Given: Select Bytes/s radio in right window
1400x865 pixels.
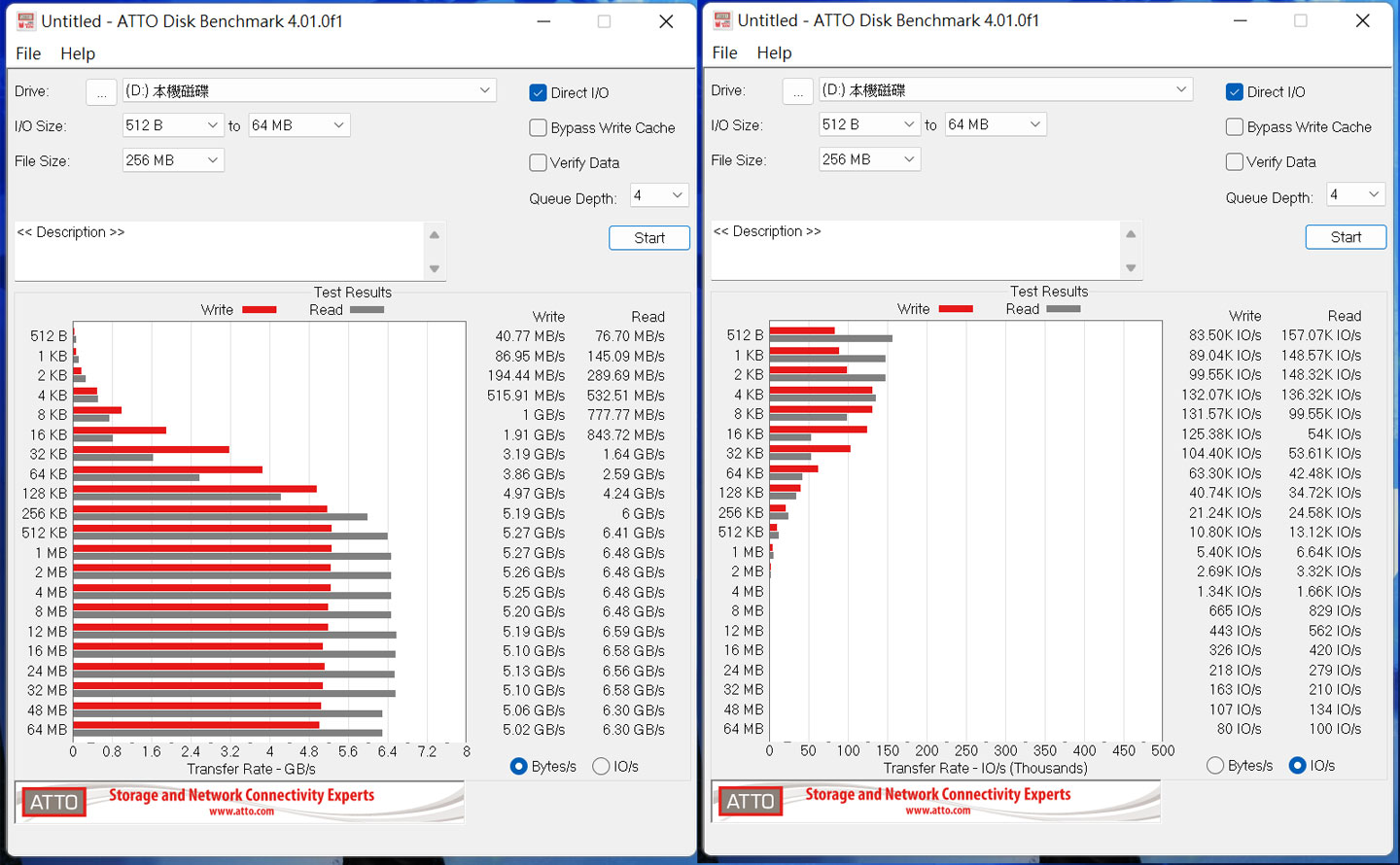Looking at the screenshot, I should (1215, 766).
